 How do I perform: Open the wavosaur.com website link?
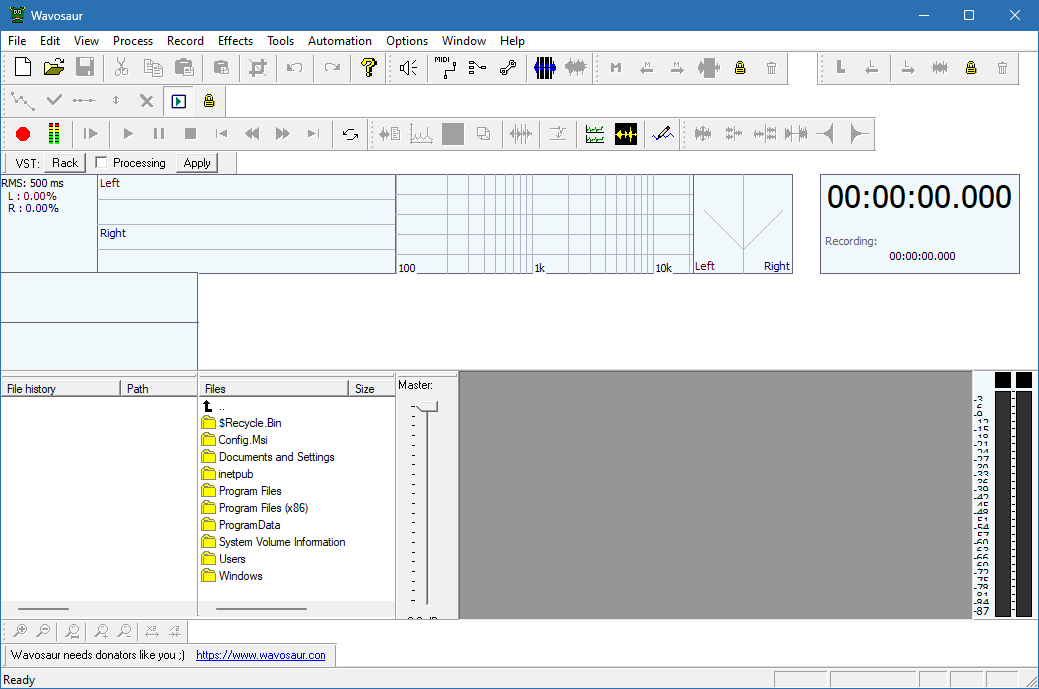tap(260, 655)
